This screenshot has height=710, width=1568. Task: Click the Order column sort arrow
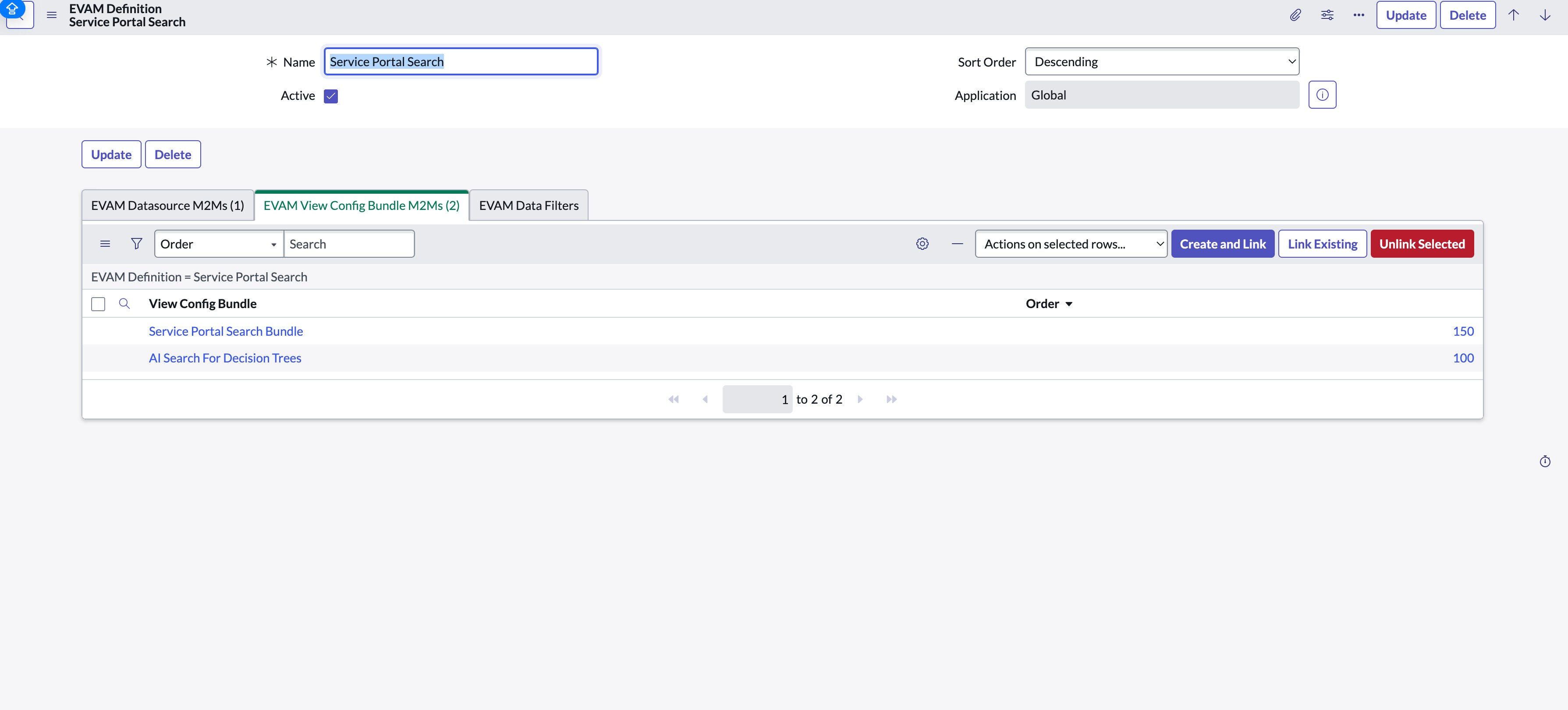[1069, 304]
